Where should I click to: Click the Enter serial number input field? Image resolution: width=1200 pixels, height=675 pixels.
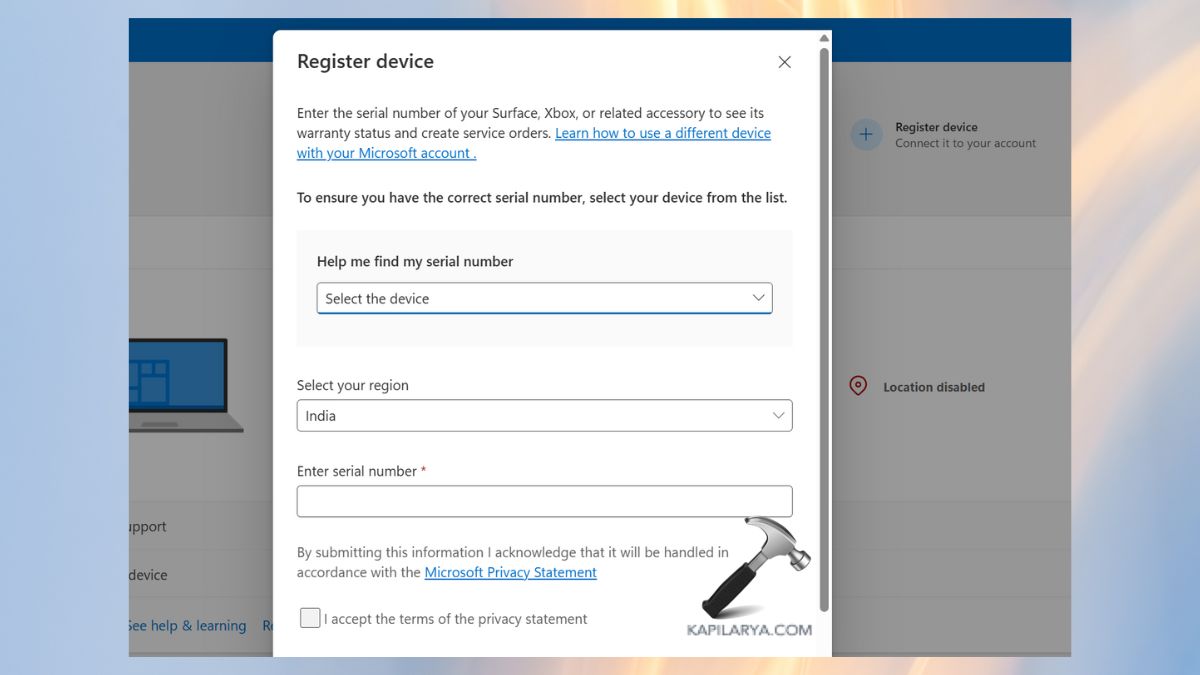[x=545, y=501]
